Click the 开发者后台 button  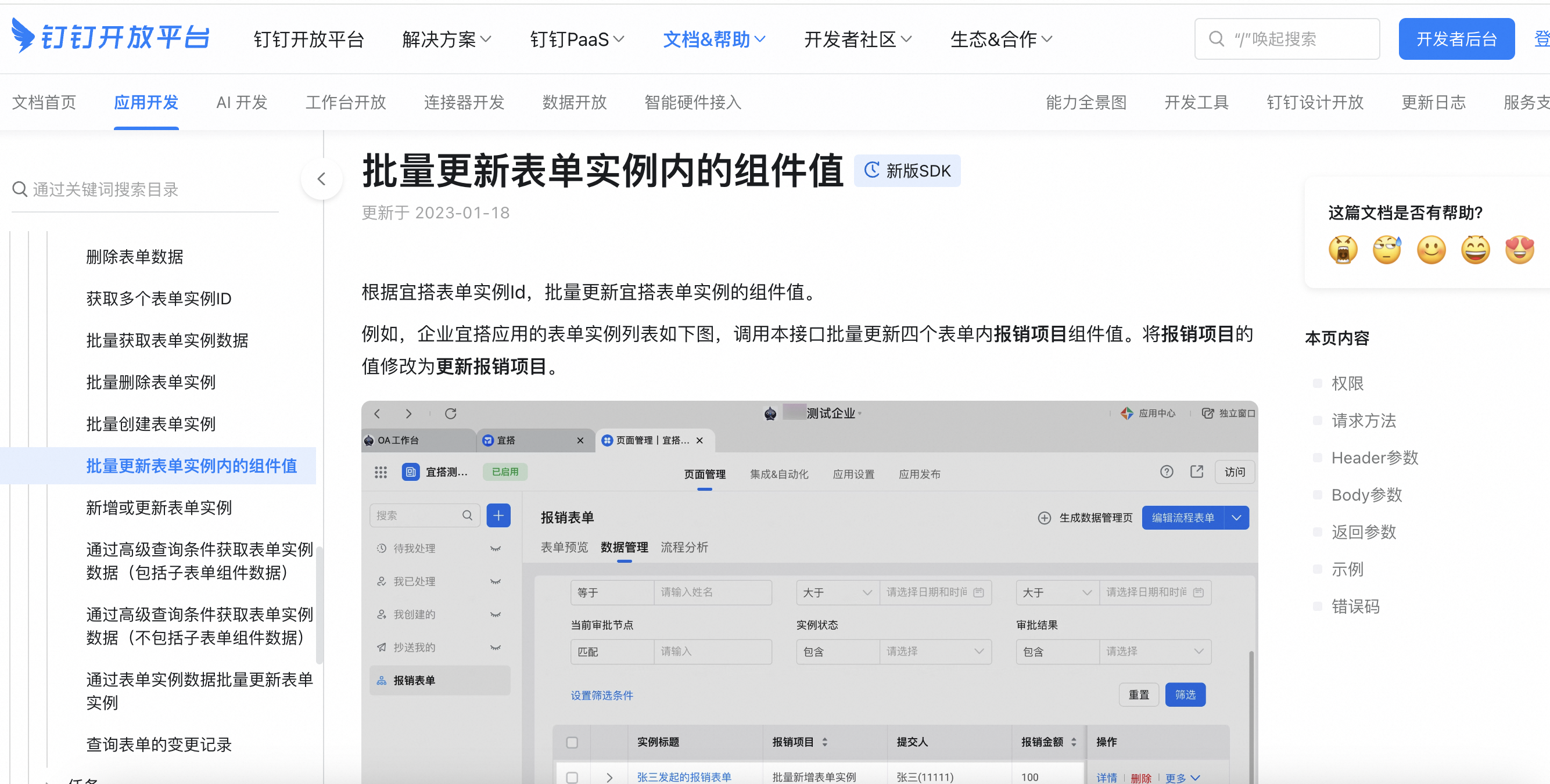pos(1456,39)
